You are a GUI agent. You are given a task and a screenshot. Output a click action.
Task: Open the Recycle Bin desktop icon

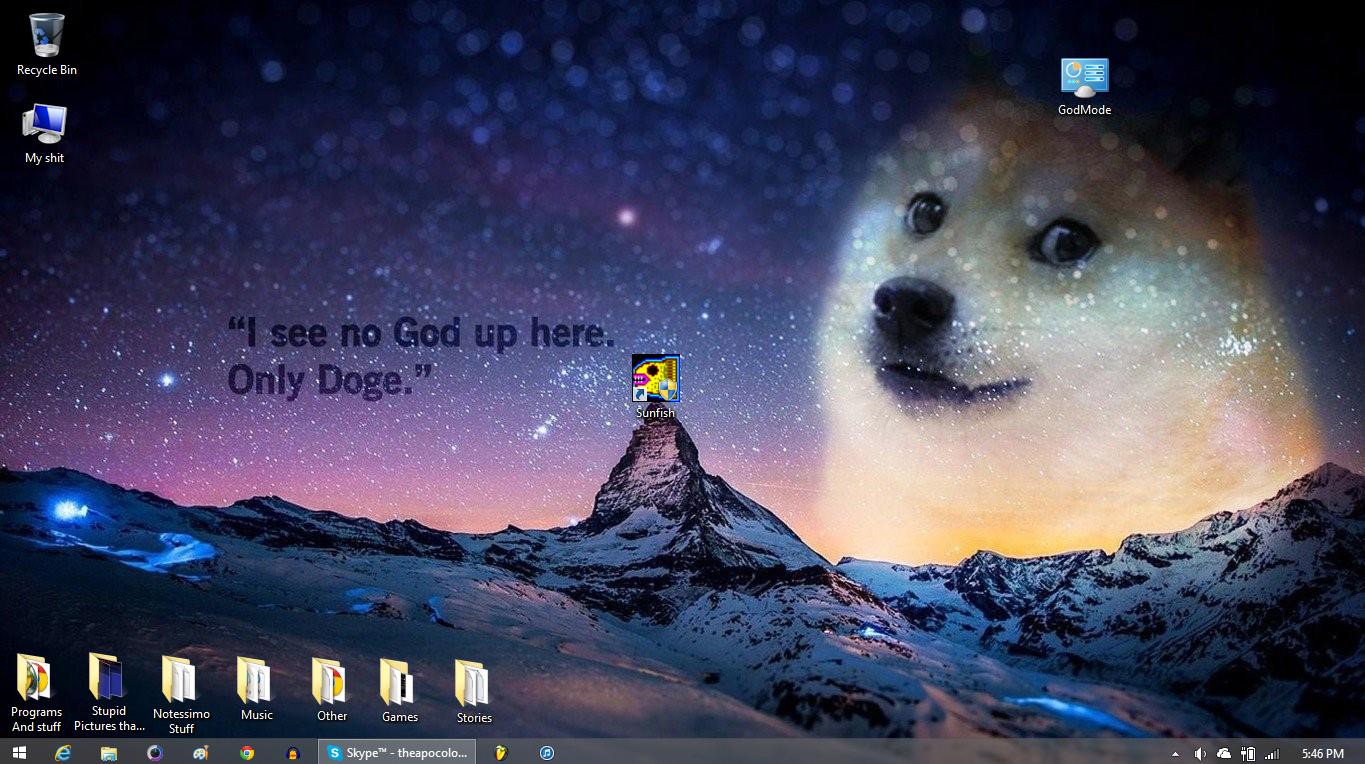[x=46, y=36]
